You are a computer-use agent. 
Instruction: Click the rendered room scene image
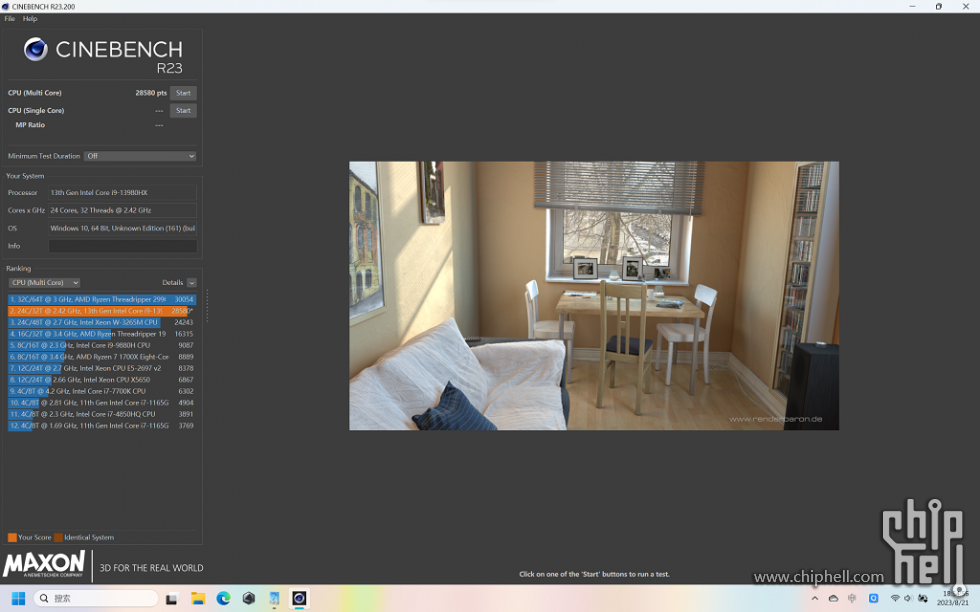pyautogui.click(x=594, y=296)
